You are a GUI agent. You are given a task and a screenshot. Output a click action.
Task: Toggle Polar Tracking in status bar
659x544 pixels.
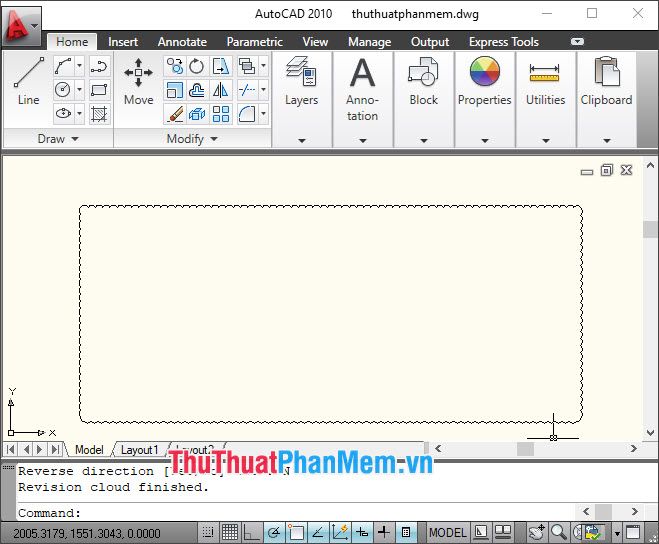[x=274, y=532]
